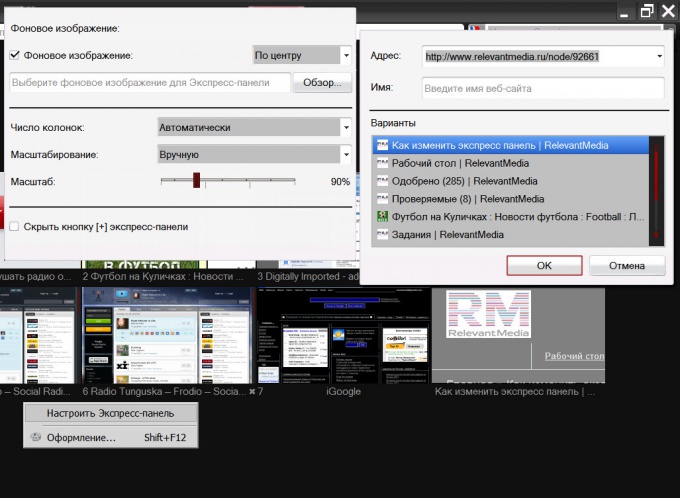680x498 pixels.
Task: Select Настроить Экспресс-панель menu item
Action: [111, 413]
